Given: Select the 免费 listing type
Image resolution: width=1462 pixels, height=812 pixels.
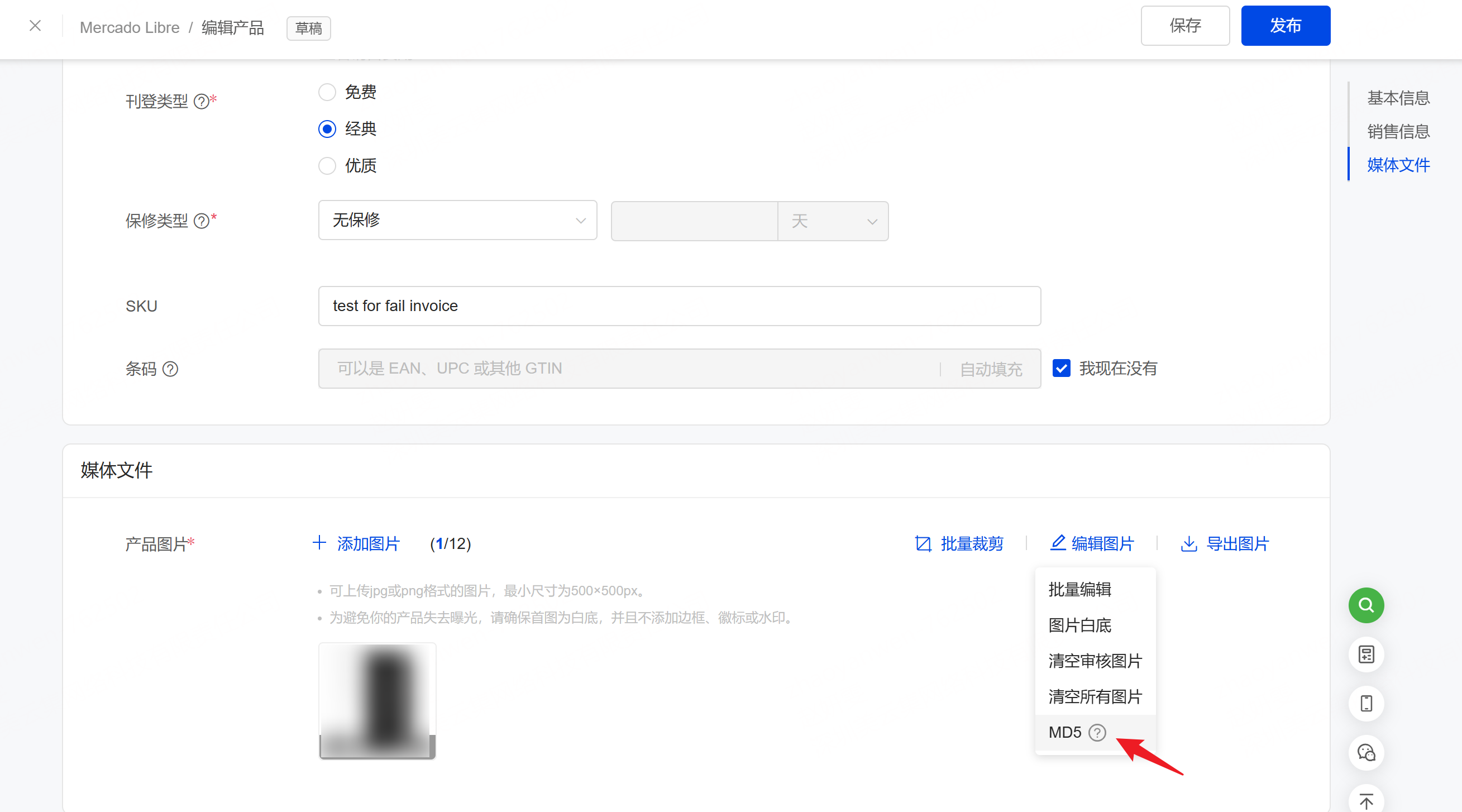Looking at the screenshot, I should [327, 92].
